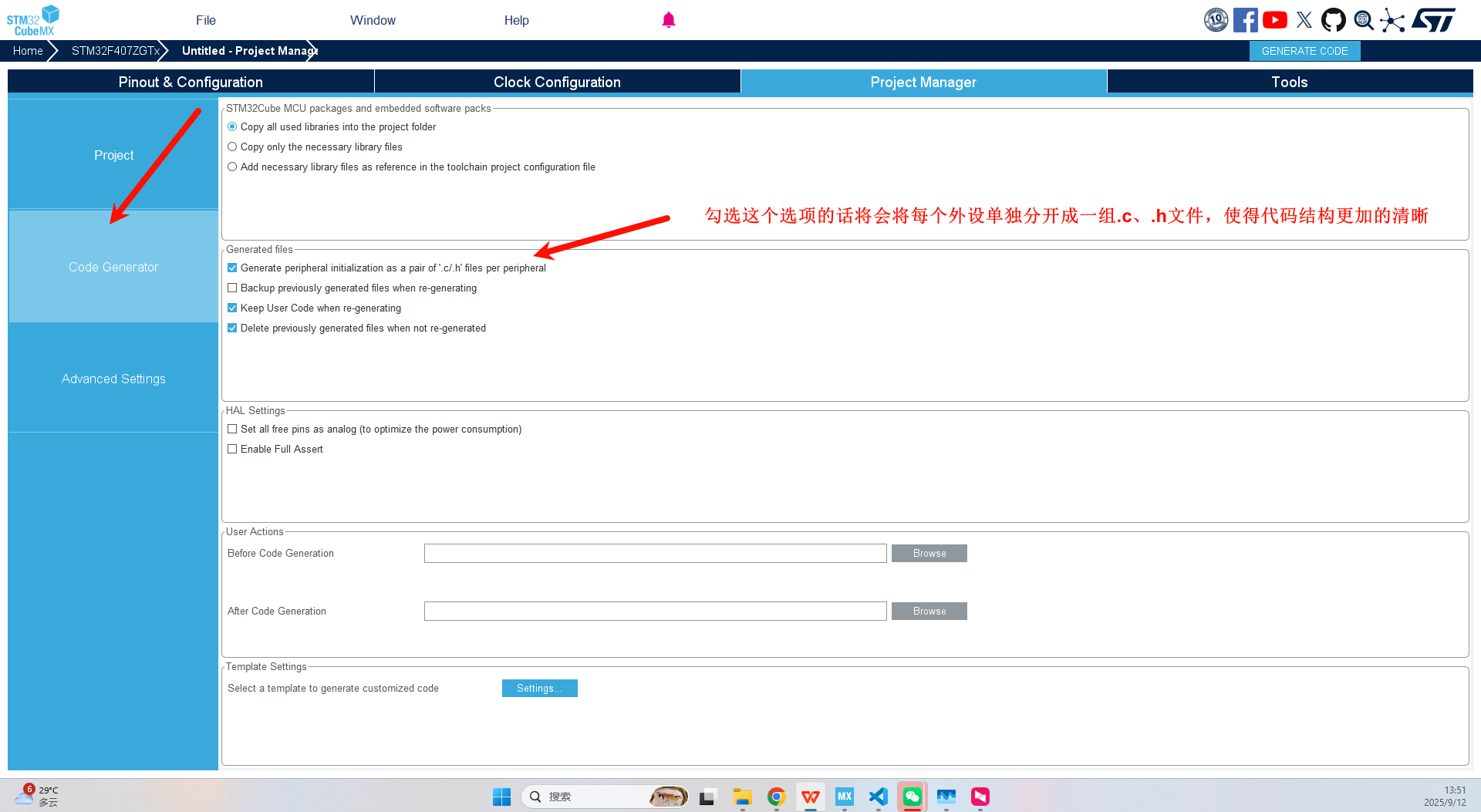Switch to STM32CubeMX taskbar icon

[x=845, y=797]
